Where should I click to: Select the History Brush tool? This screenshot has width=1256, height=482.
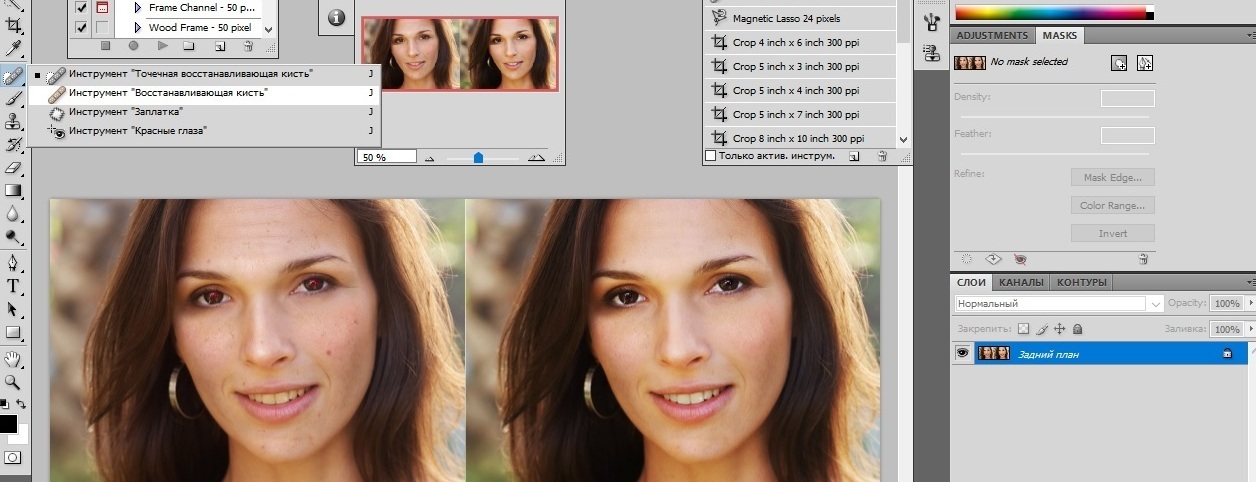[x=14, y=144]
